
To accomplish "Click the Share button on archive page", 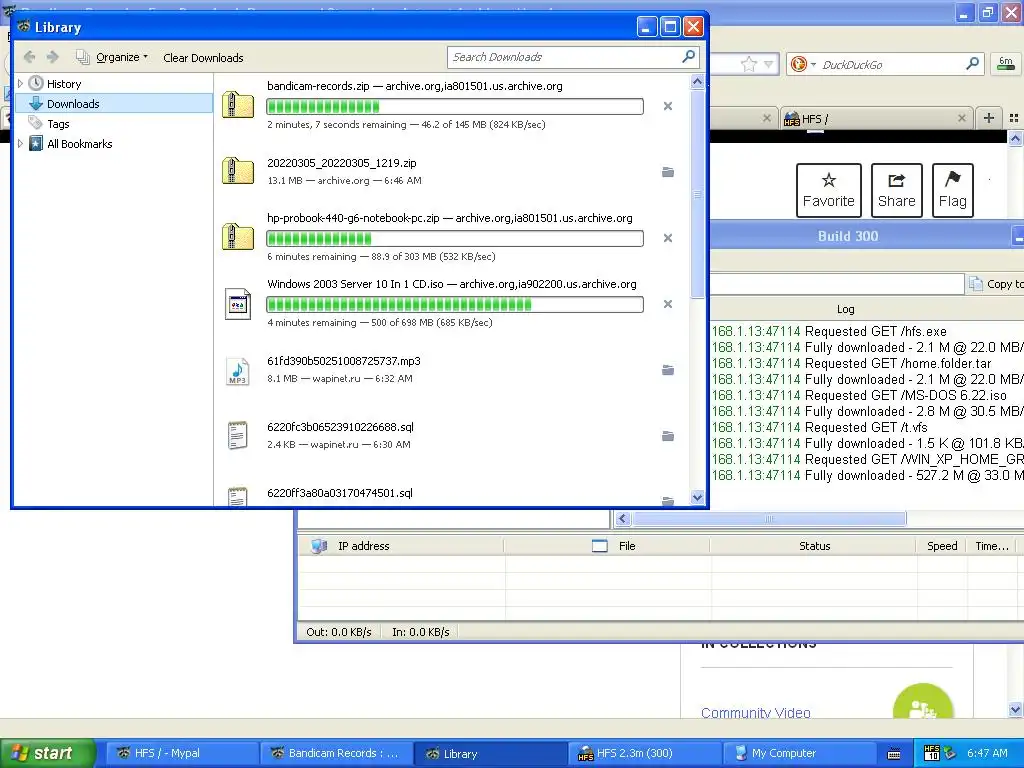I will 897,190.
